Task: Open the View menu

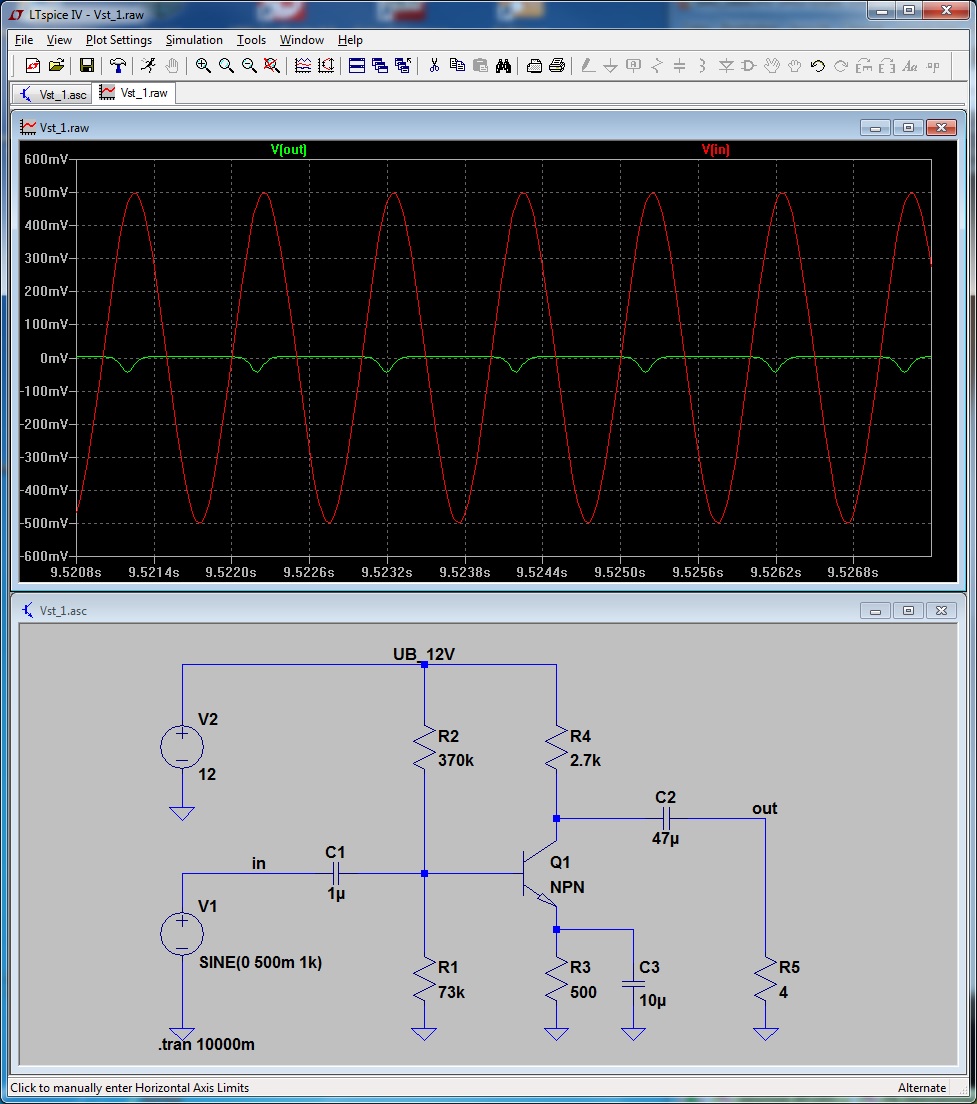Action: tap(59, 40)
